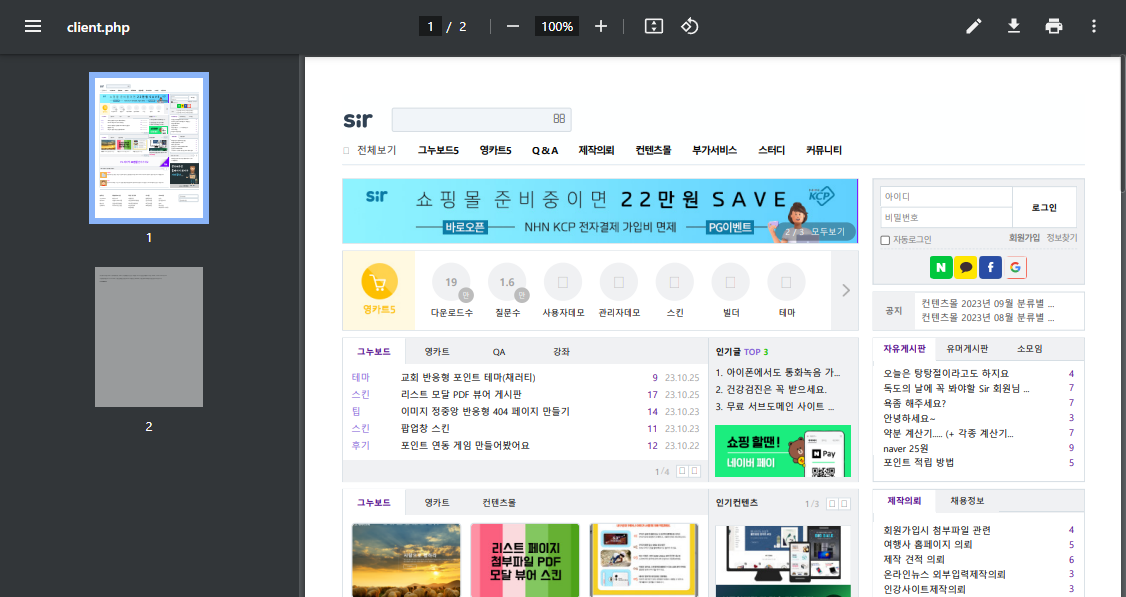Click the 로그인 button
Screen dimensions: 1126x597
tap(1044, 207)
